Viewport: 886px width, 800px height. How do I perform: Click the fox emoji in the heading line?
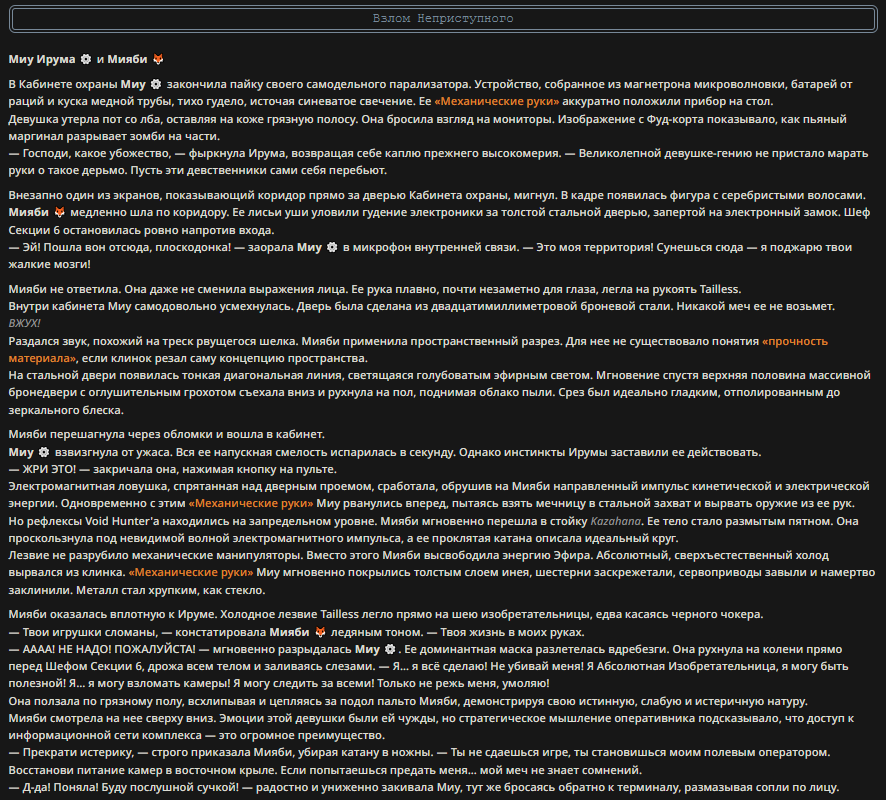click(158, 59)
